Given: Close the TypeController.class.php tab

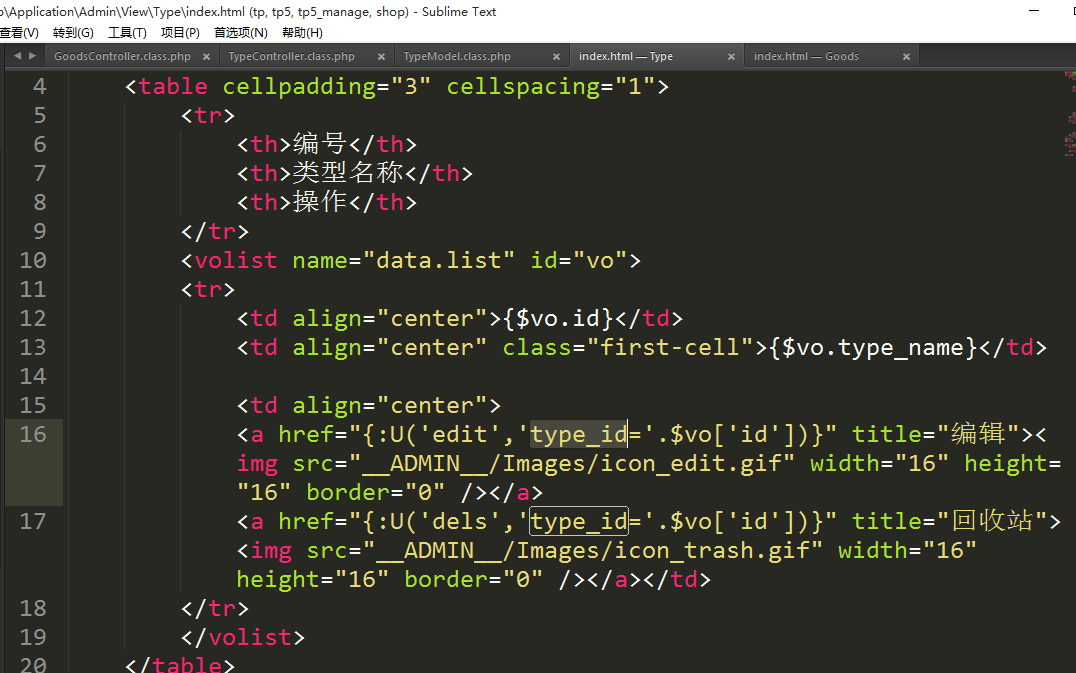Looking at the screenshot, I should [382, 57].
